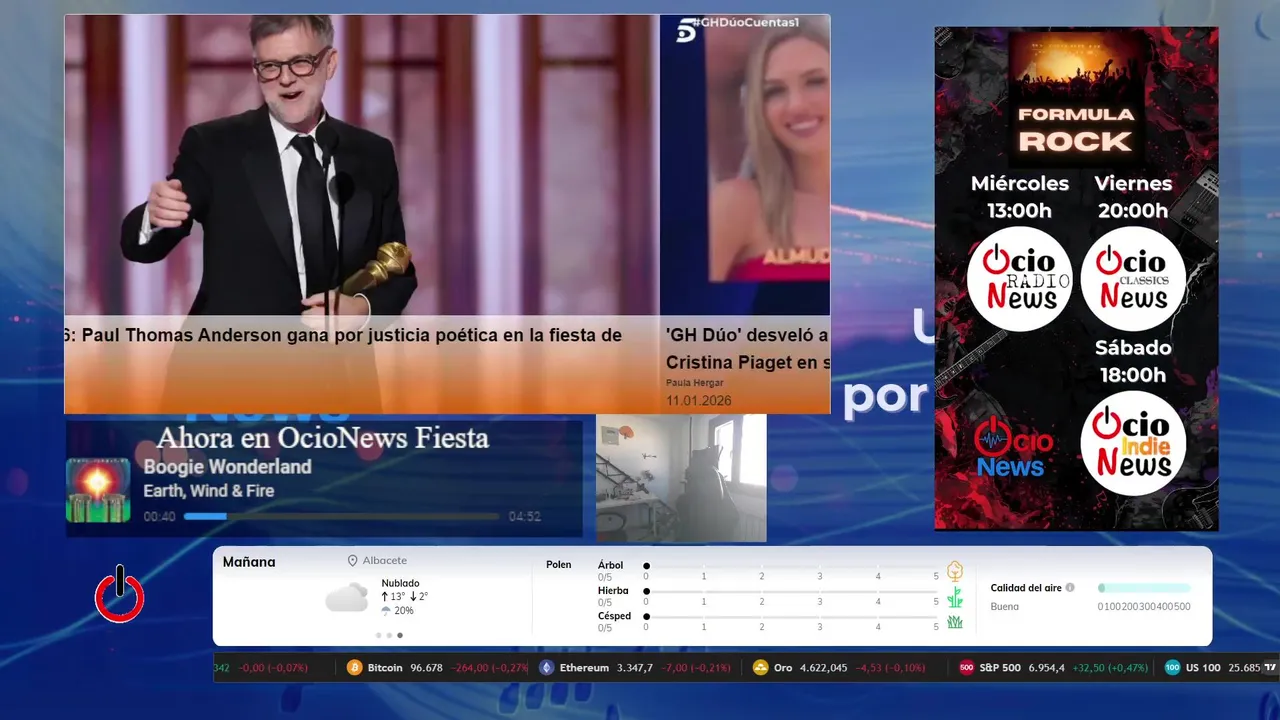
Task: Select the first weather carousel dot
Action: pos(378,635)
